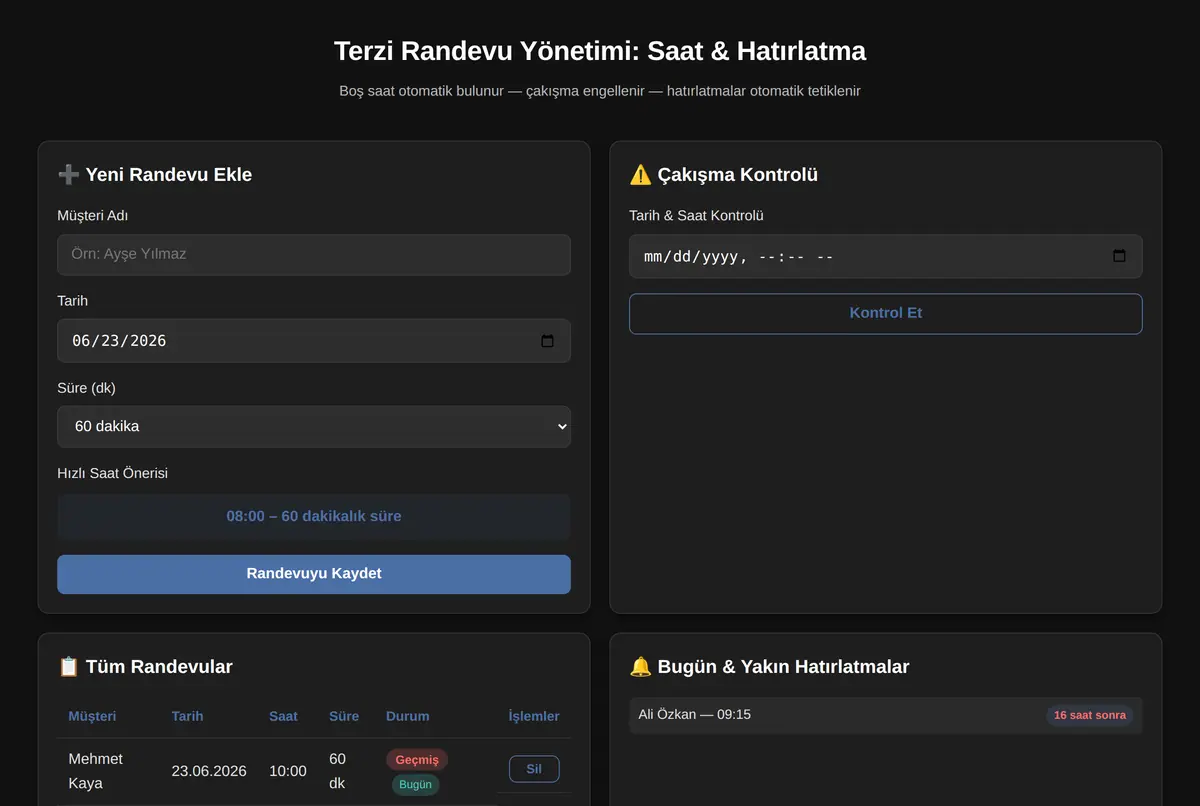Click the Tarih date field showing 06/23/2026
This screenshot has width=1200, height=806.
pyautogui.click(x=314, y=341)
